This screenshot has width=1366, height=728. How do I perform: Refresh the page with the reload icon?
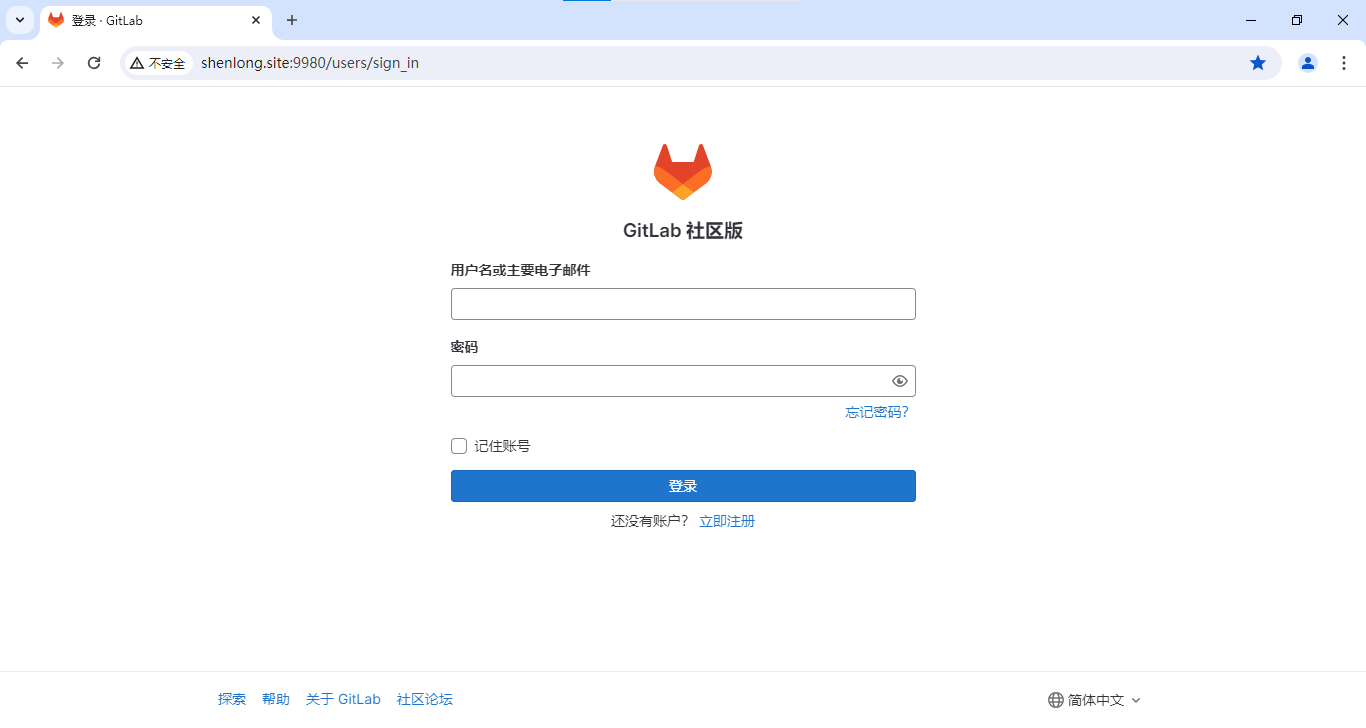[x=94, y=62]
